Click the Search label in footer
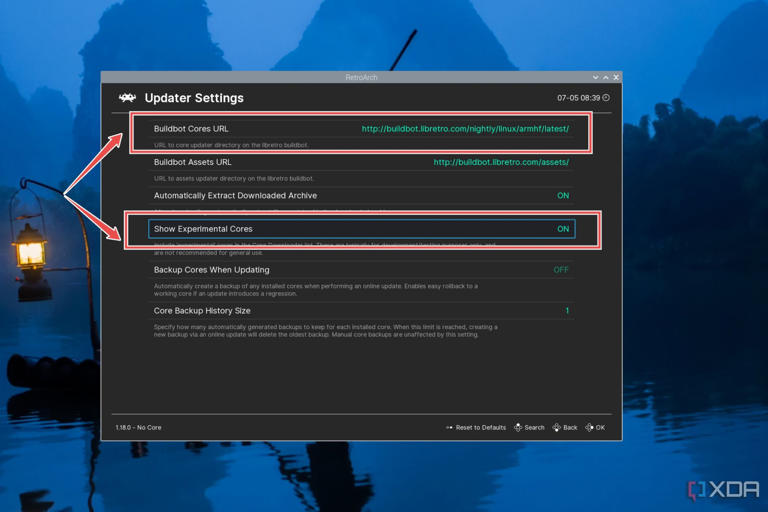This screenshot has width=768, height=512. coord(534,428)
